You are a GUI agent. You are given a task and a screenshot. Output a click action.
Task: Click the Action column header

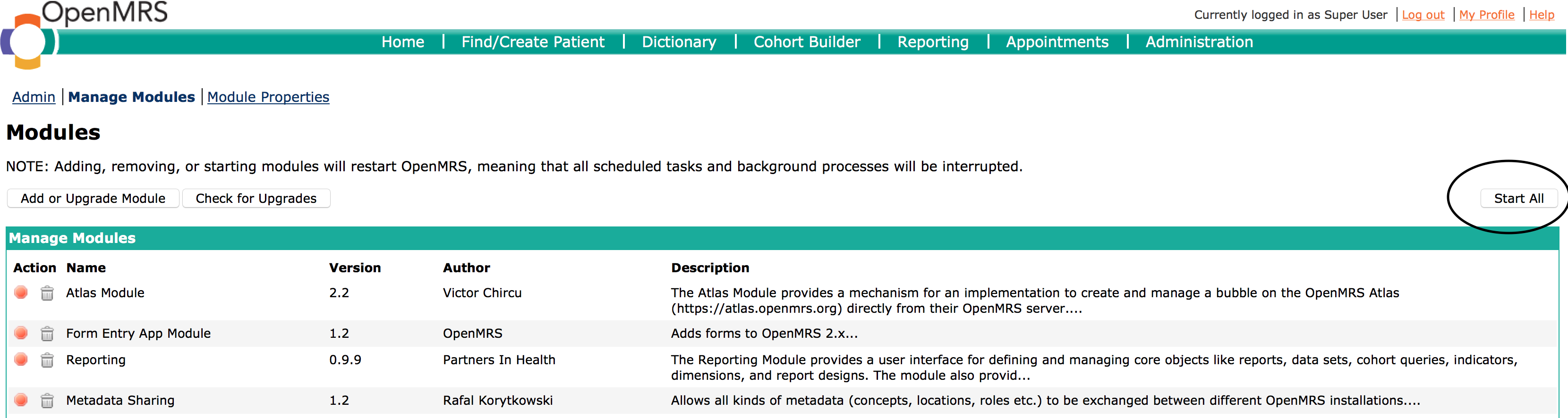pos(34,268)
